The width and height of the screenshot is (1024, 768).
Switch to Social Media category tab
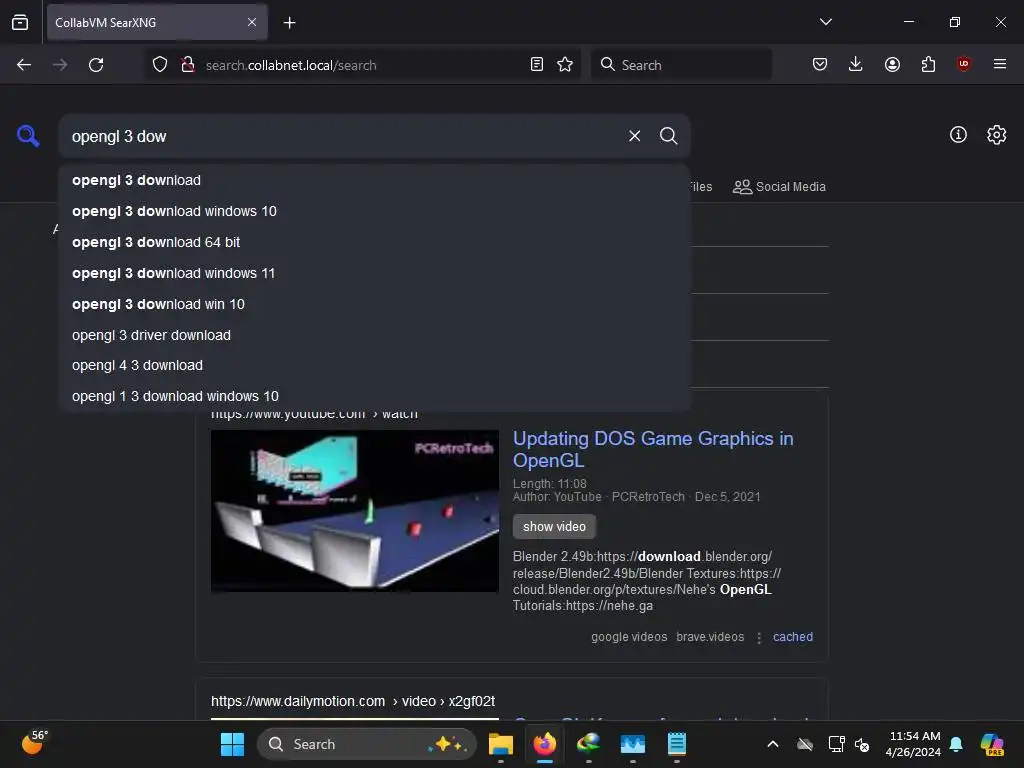tap(779, 187)
